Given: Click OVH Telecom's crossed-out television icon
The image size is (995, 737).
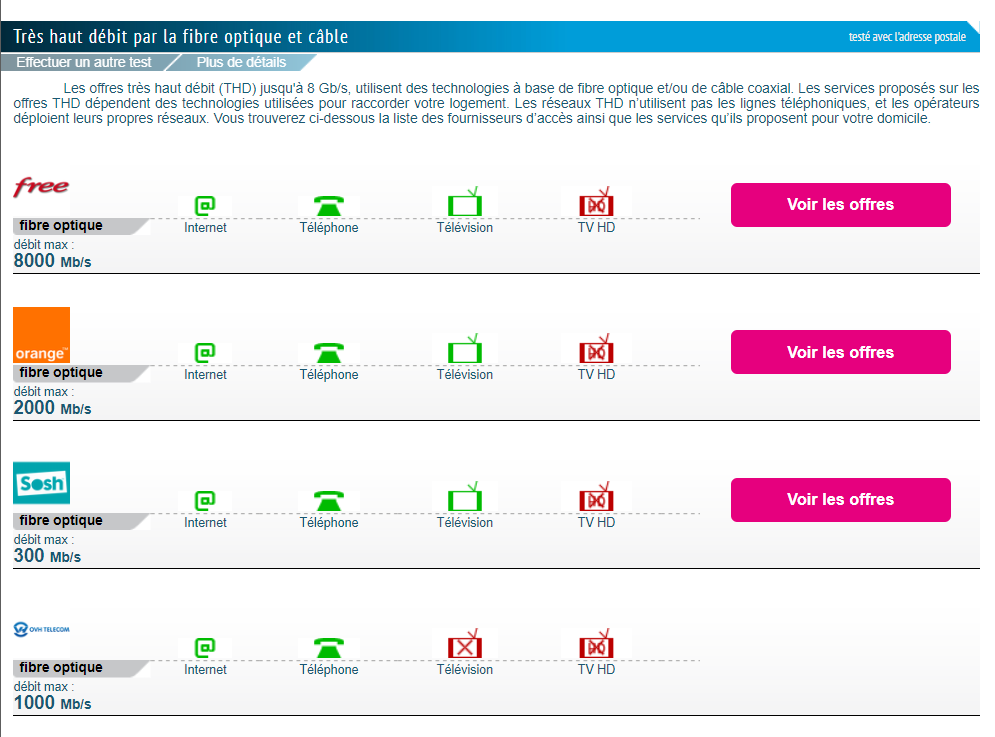Looking at the screenshot, I should [x=465, y=647].
